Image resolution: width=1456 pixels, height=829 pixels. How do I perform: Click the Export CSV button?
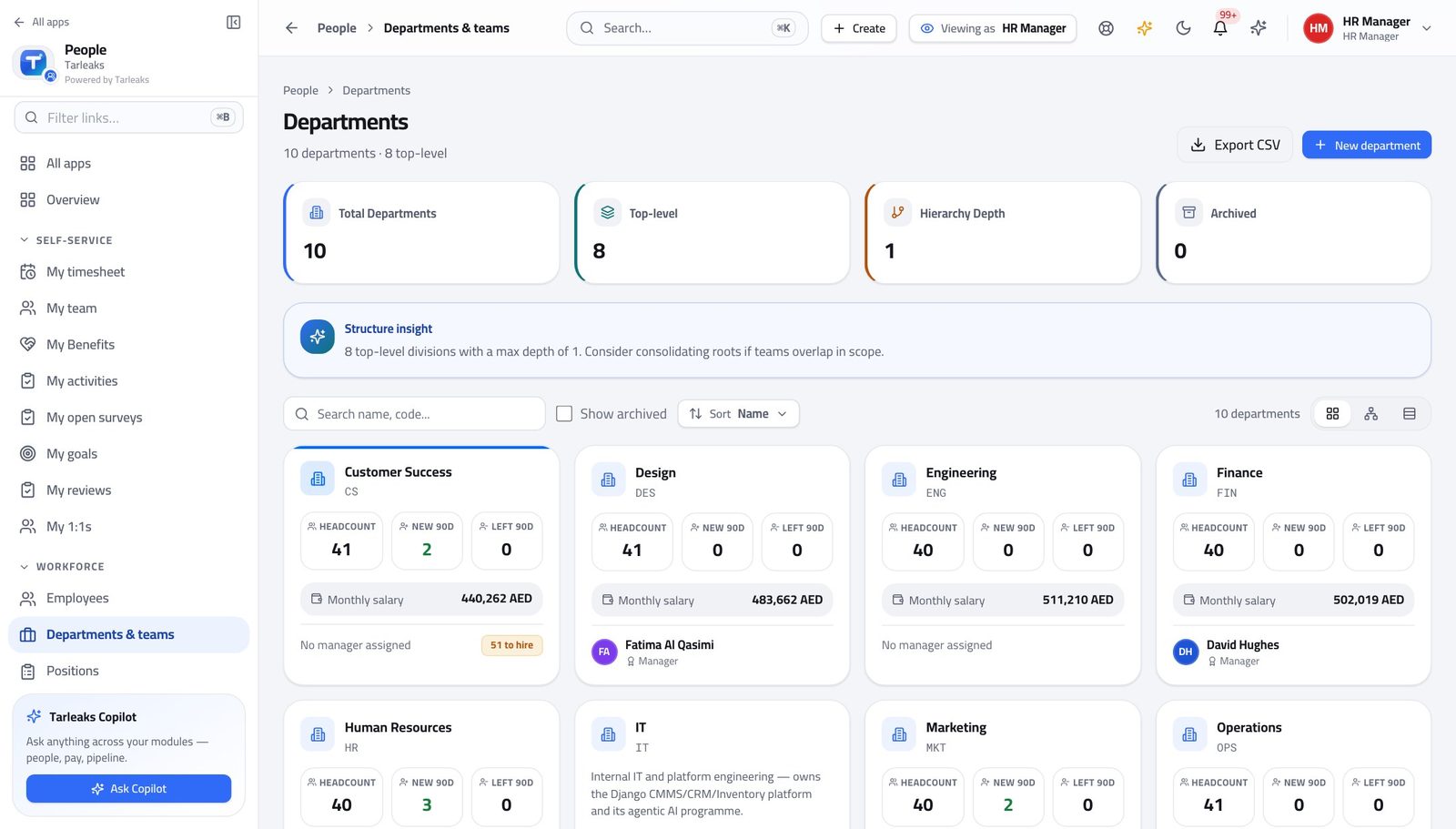1235,146
